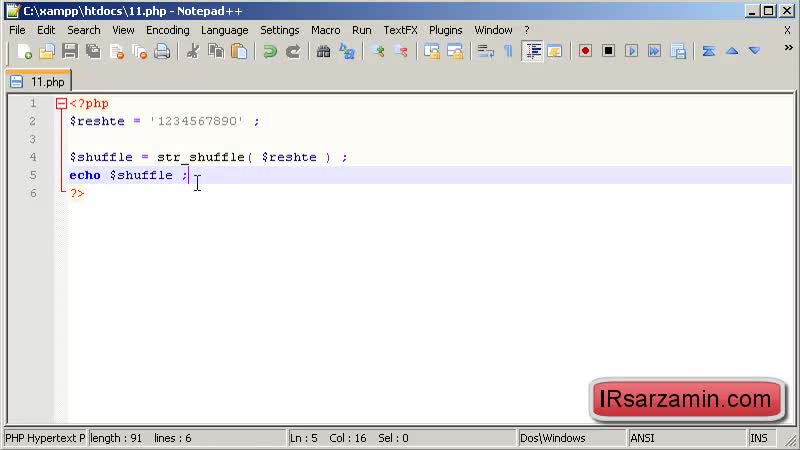The height and width of the screenshot is (450, 800).
Task: Click the echo keyword on line 5
Action: point(85,175)
